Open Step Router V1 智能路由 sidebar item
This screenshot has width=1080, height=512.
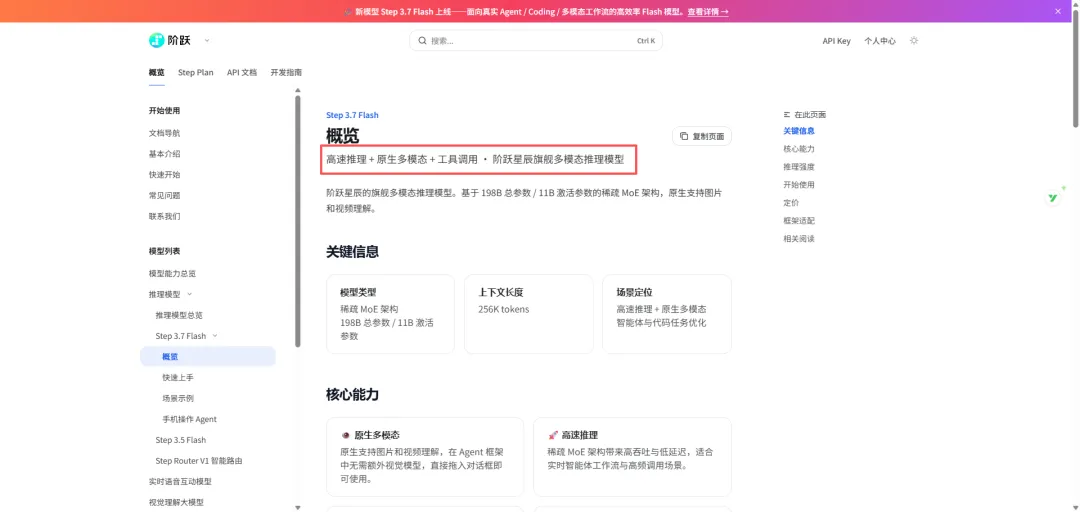point(198,460)
